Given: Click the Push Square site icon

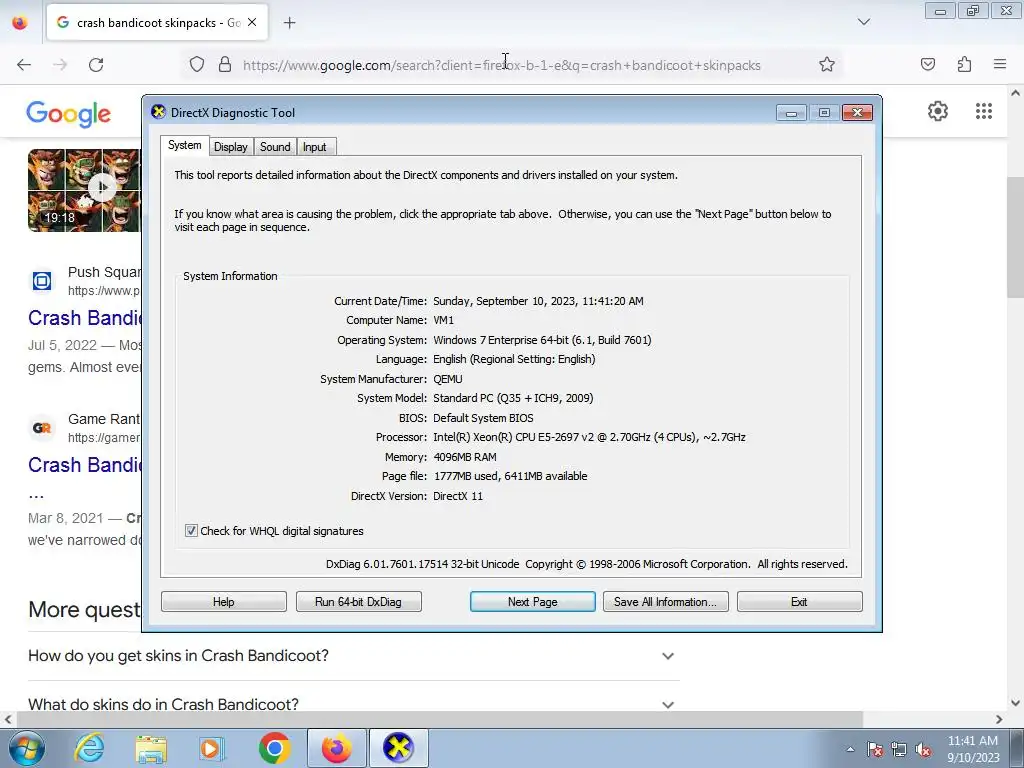Looking at the screenshot, I should pyautogui.click(x=42, y=281).
